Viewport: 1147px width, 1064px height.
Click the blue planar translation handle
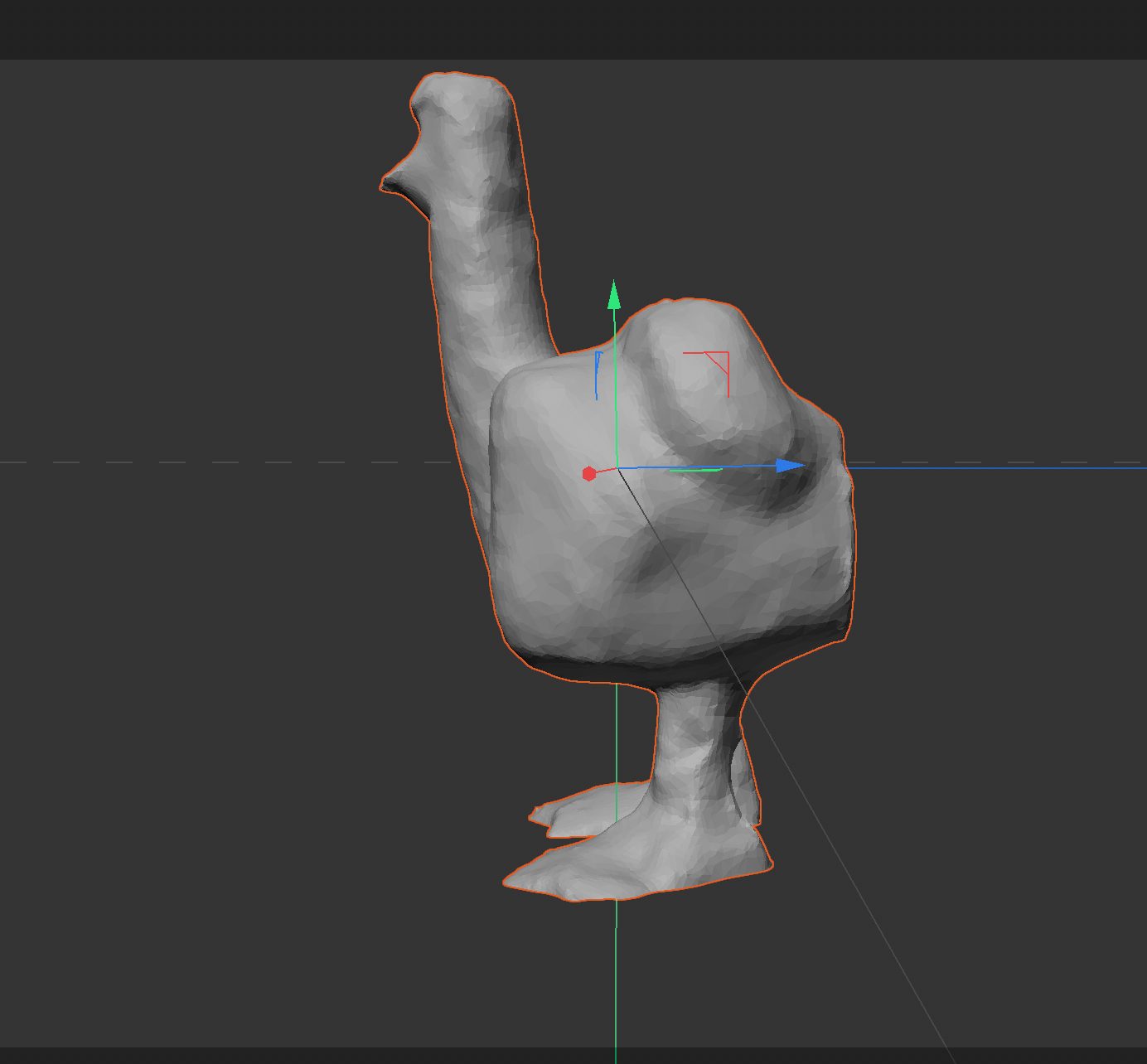(598, 373)
